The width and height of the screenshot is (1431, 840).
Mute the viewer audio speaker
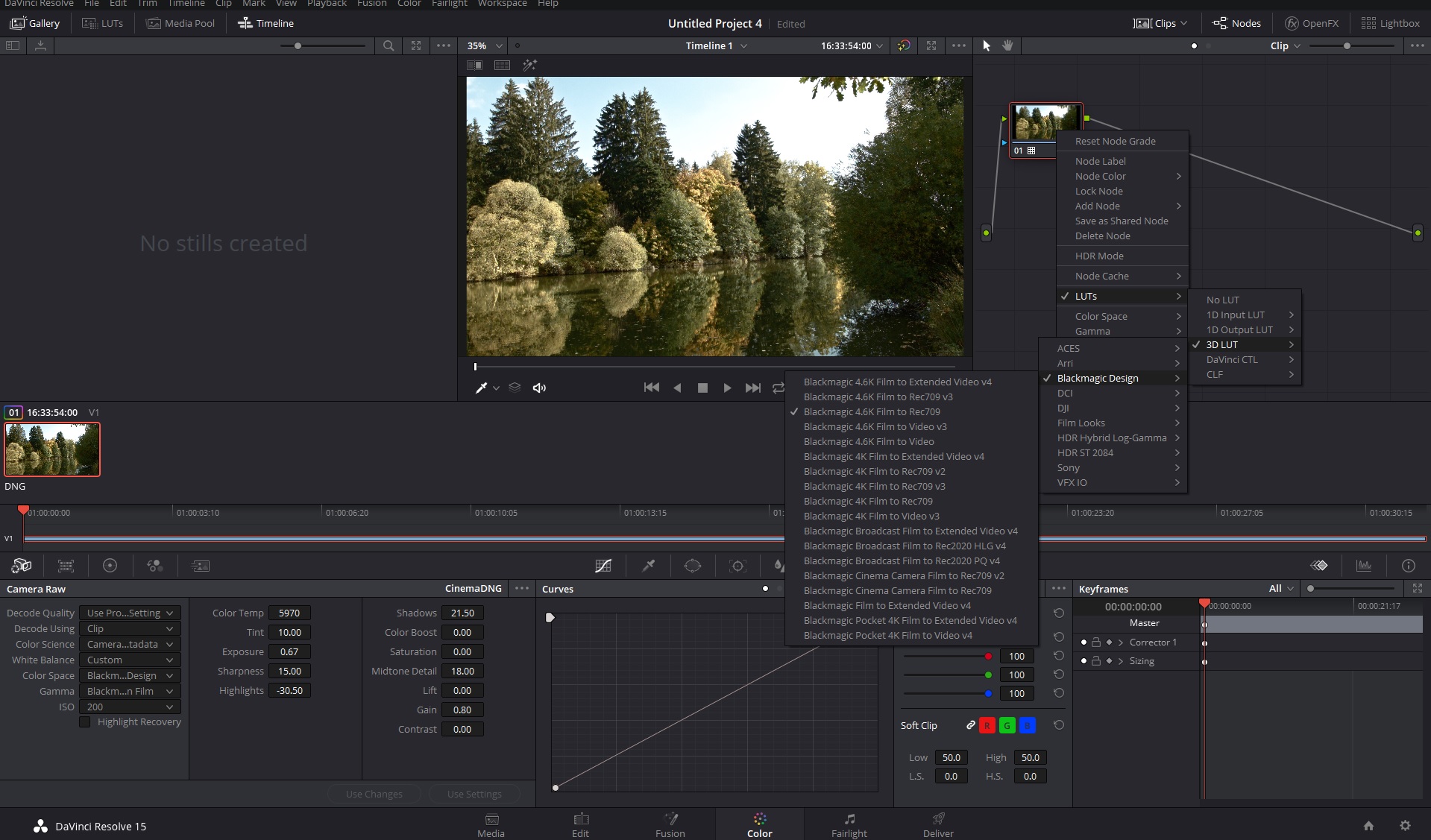539,388
